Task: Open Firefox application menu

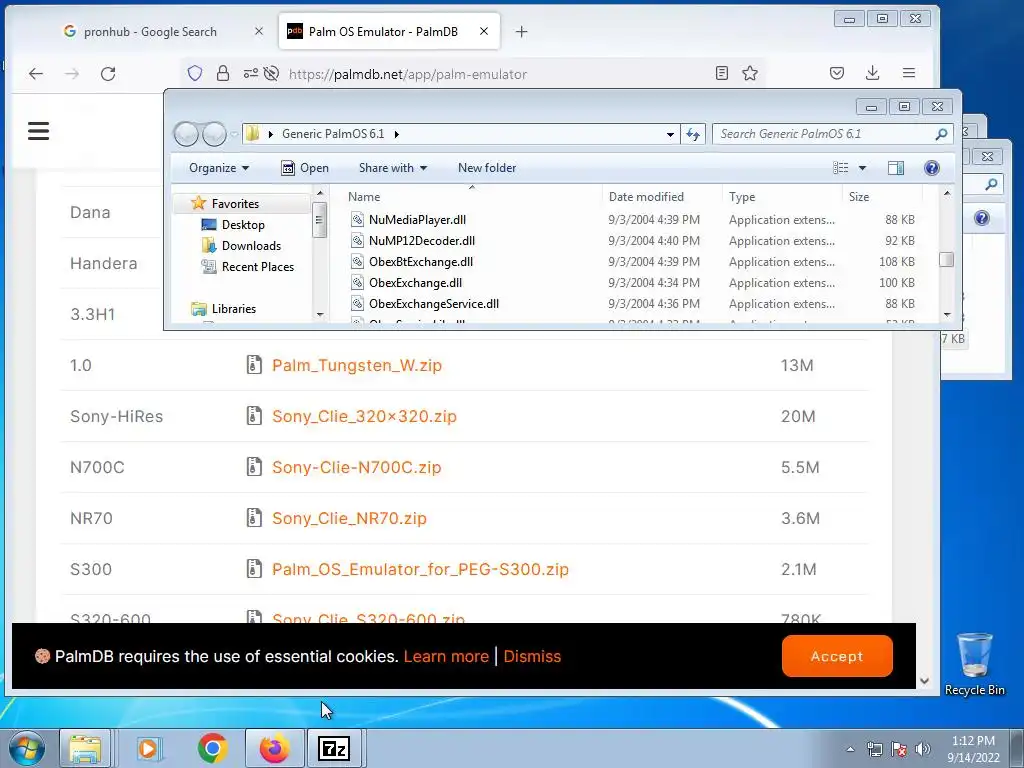Action: [x=908, y=73]
